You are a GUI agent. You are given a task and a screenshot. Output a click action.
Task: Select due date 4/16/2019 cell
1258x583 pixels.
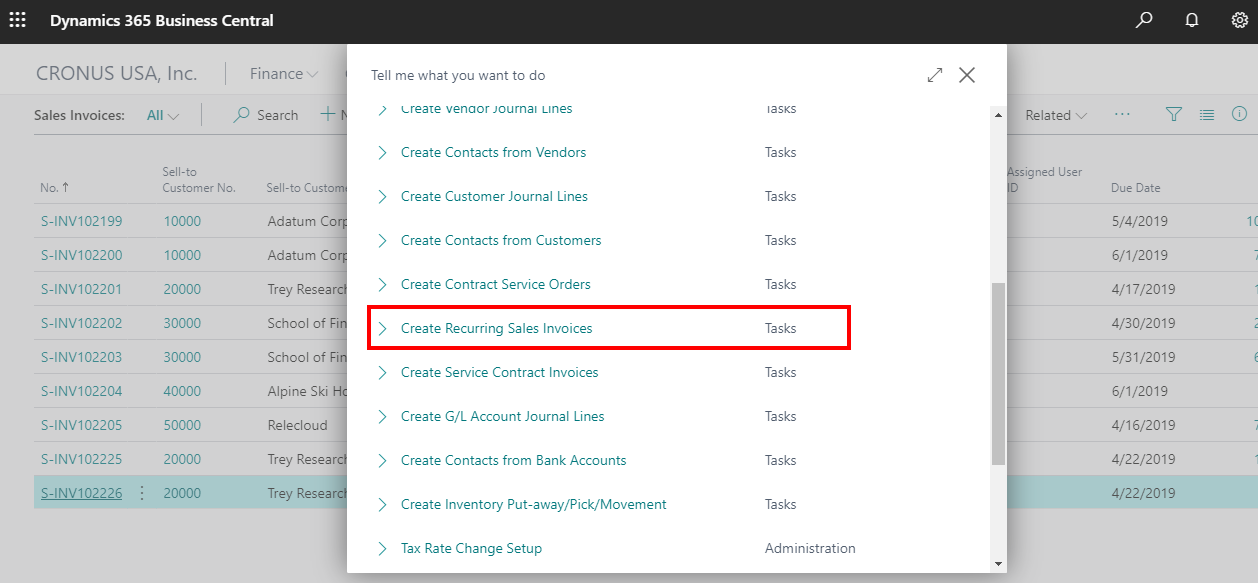[1143, 425]
